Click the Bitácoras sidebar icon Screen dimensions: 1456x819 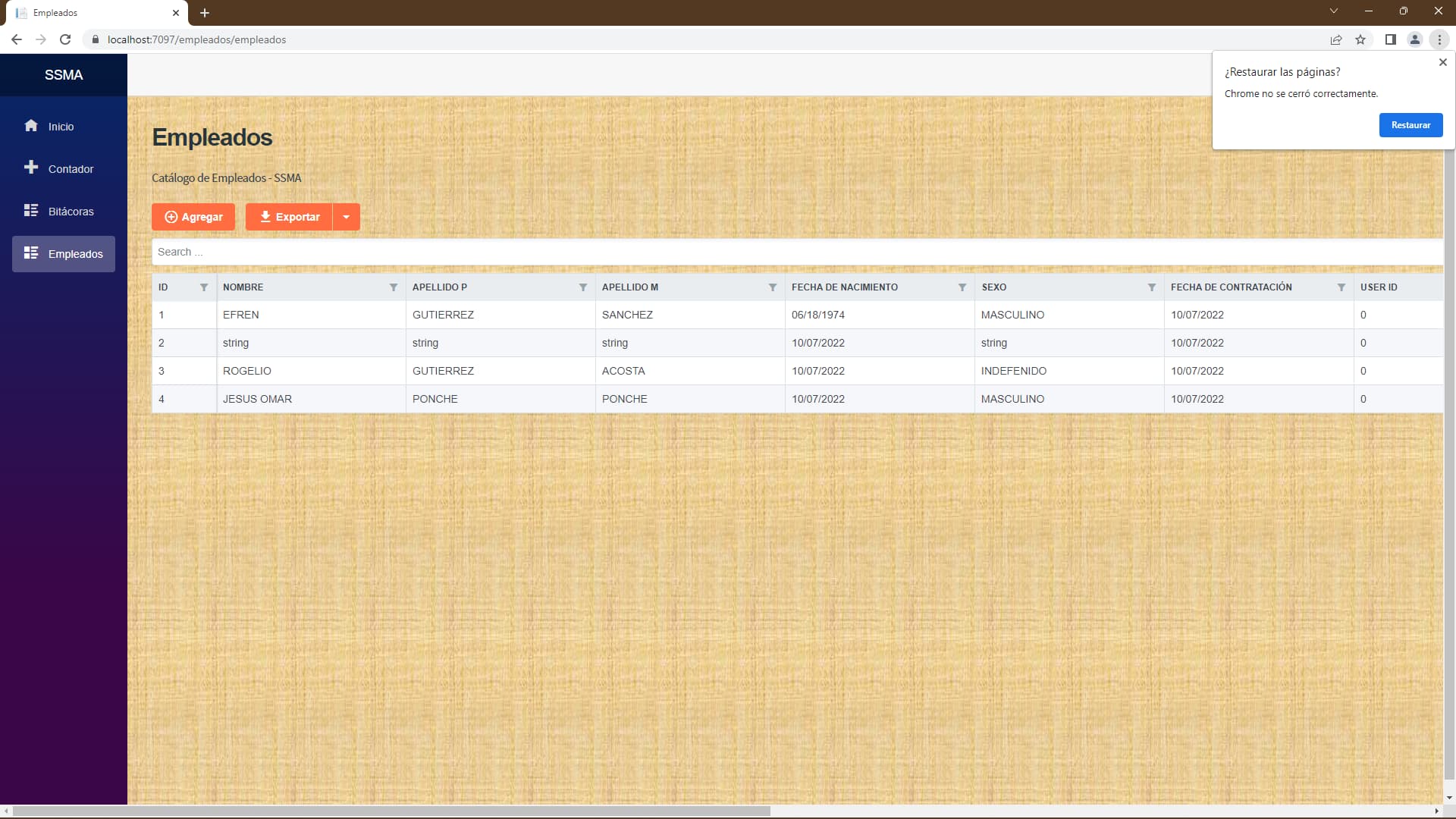(31, 211)
